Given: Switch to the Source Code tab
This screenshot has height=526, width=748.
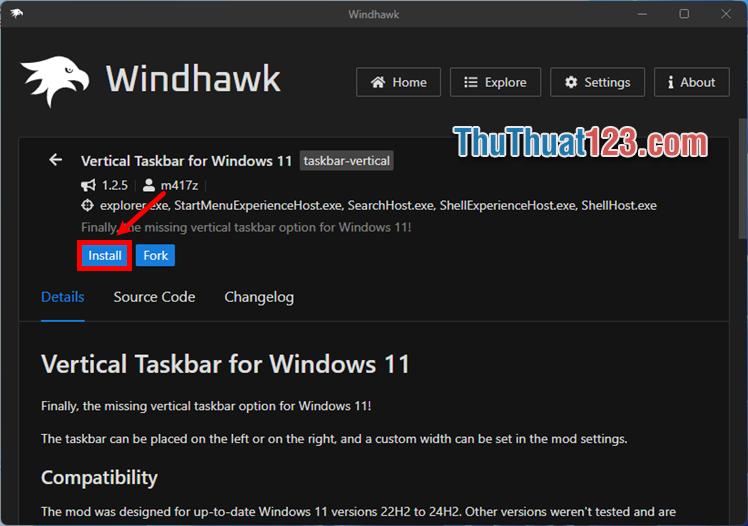Looking at the screenshot, I should click(x=154, y=297).
